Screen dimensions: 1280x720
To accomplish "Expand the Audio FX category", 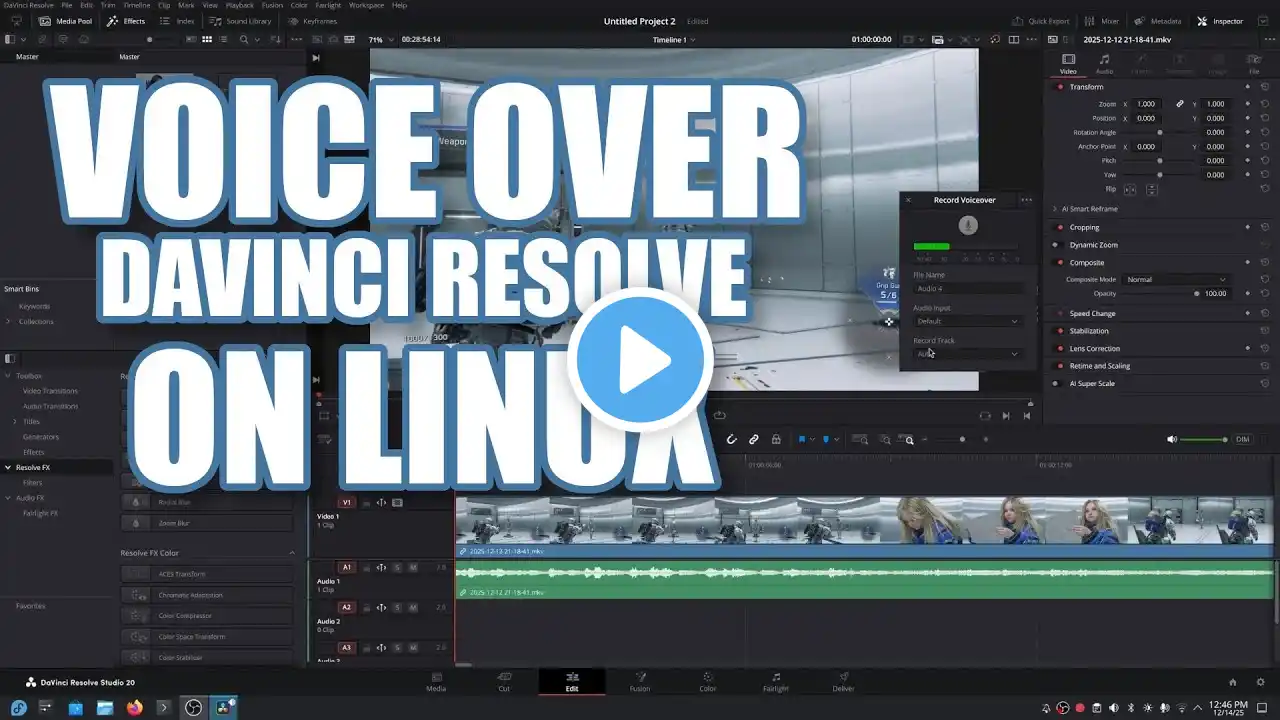I will point(9,498).
